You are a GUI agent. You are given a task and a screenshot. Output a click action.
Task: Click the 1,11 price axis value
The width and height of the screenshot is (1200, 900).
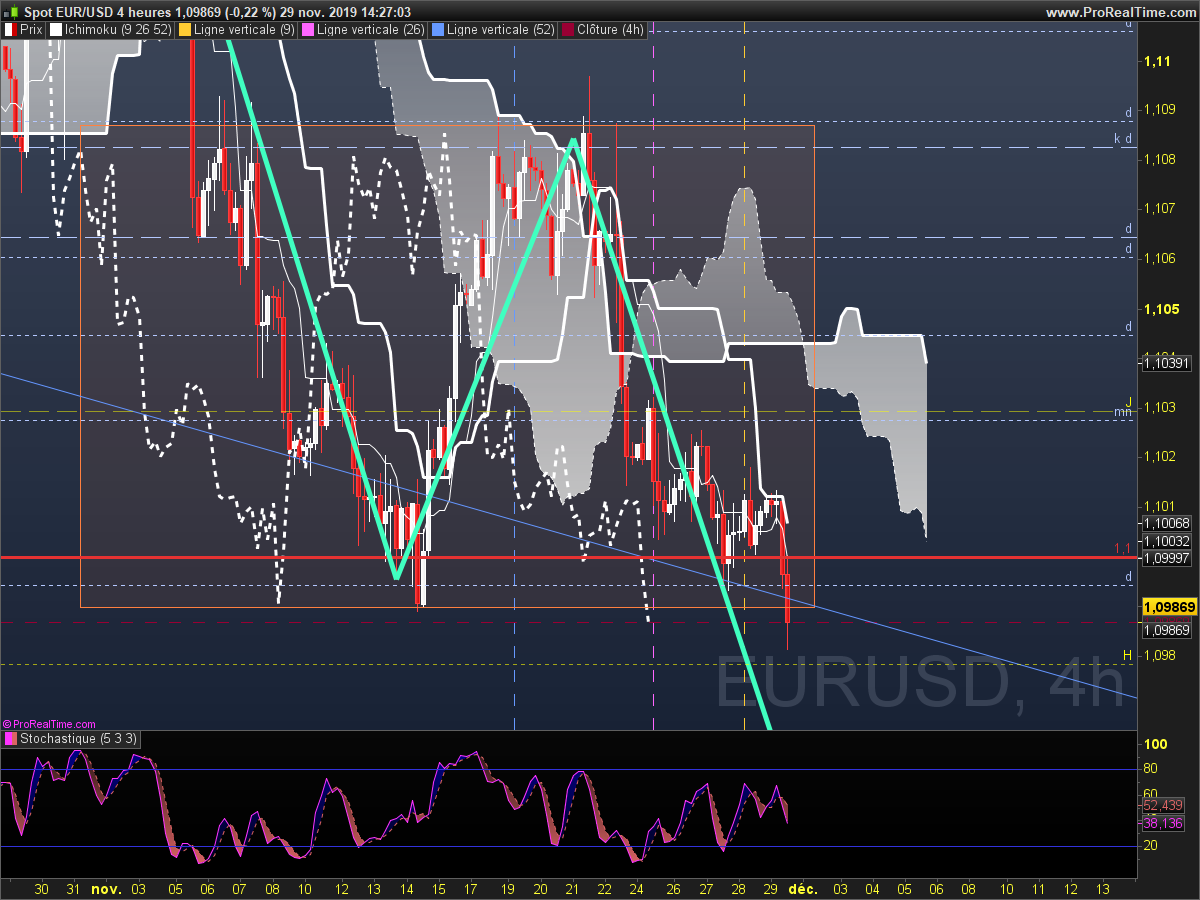(x=1157, y=62)
